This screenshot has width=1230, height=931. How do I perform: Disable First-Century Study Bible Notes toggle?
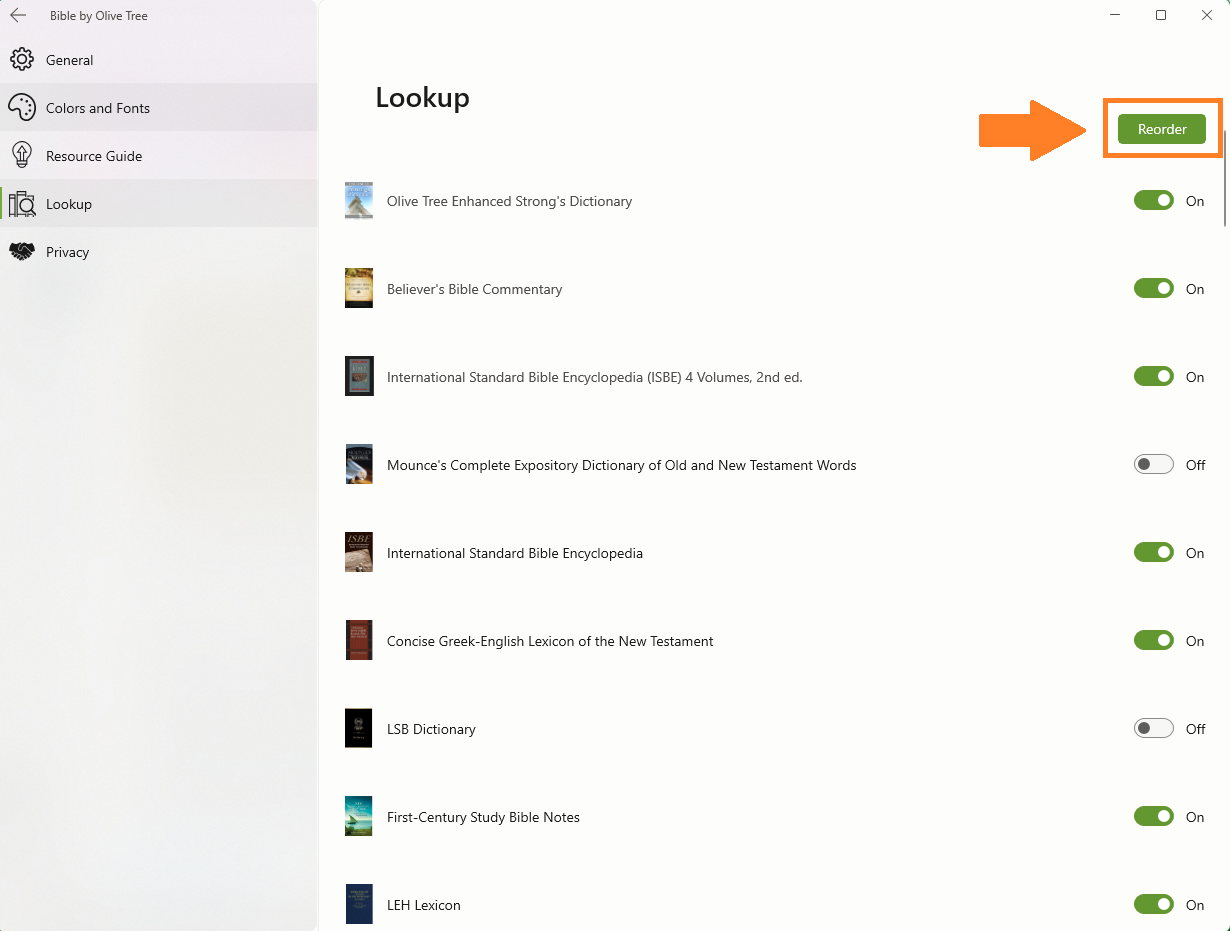(x=1154, y=817)
